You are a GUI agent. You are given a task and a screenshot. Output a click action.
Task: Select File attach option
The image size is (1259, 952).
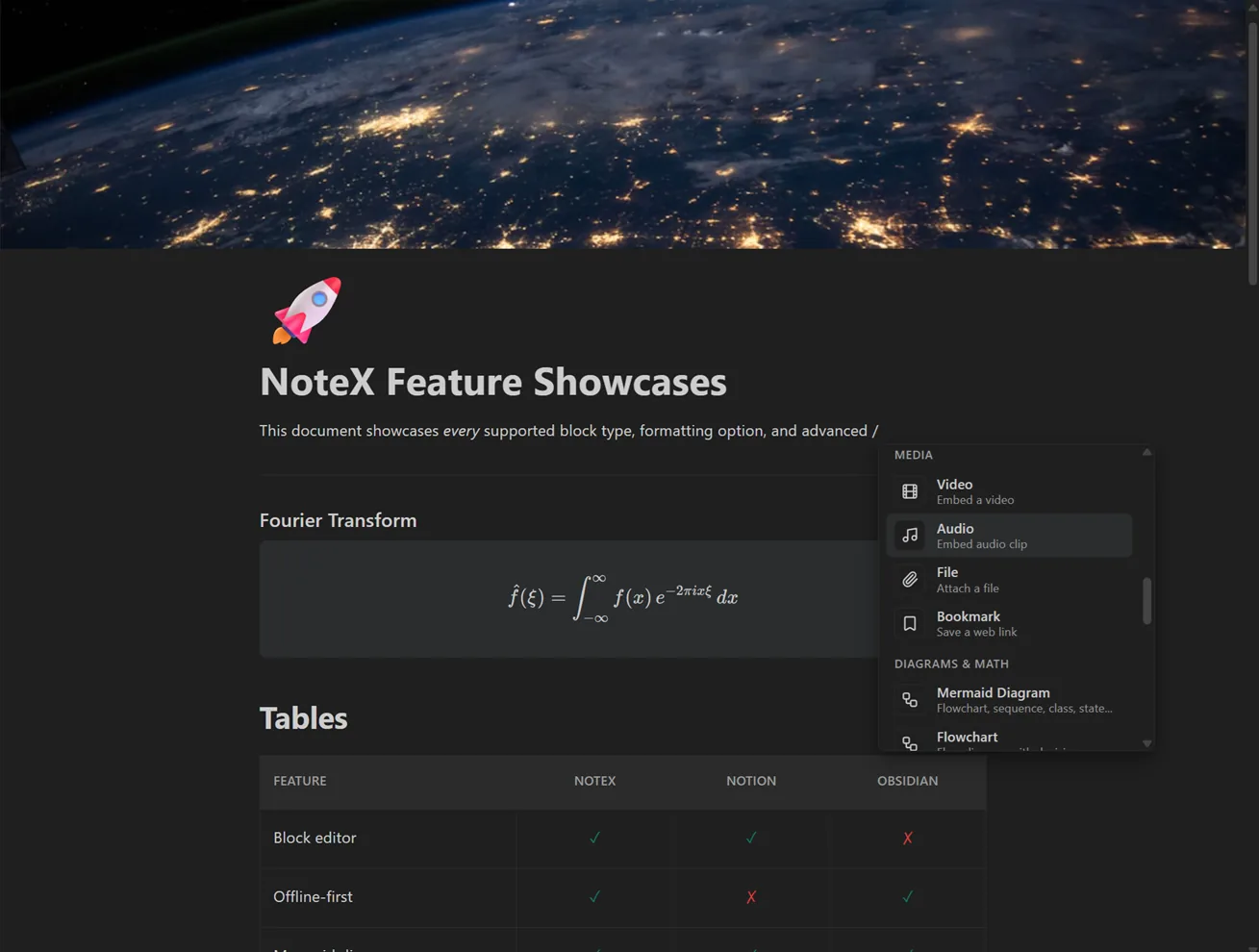click(x=1009, y=580)
